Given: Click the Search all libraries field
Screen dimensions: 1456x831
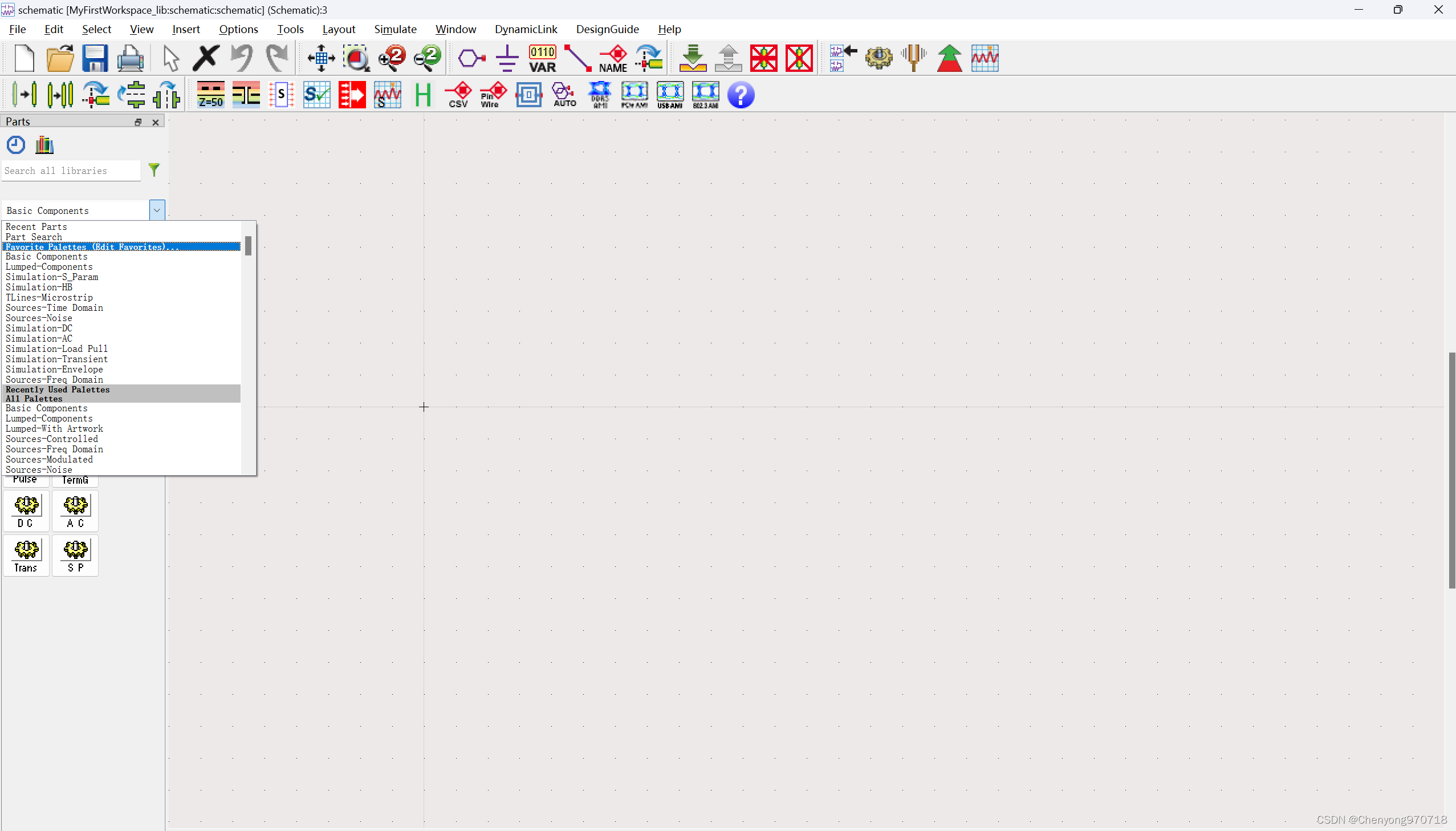Looking at the screenshot, I should tap(71, 171).
